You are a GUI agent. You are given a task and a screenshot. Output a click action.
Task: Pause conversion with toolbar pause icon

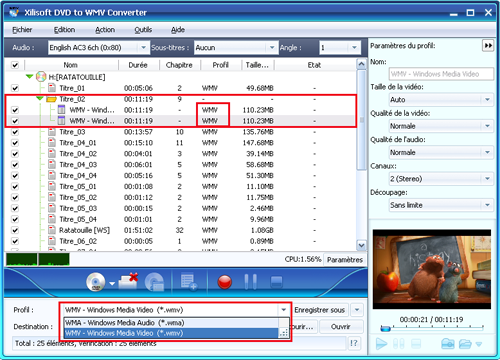[251, 282]
